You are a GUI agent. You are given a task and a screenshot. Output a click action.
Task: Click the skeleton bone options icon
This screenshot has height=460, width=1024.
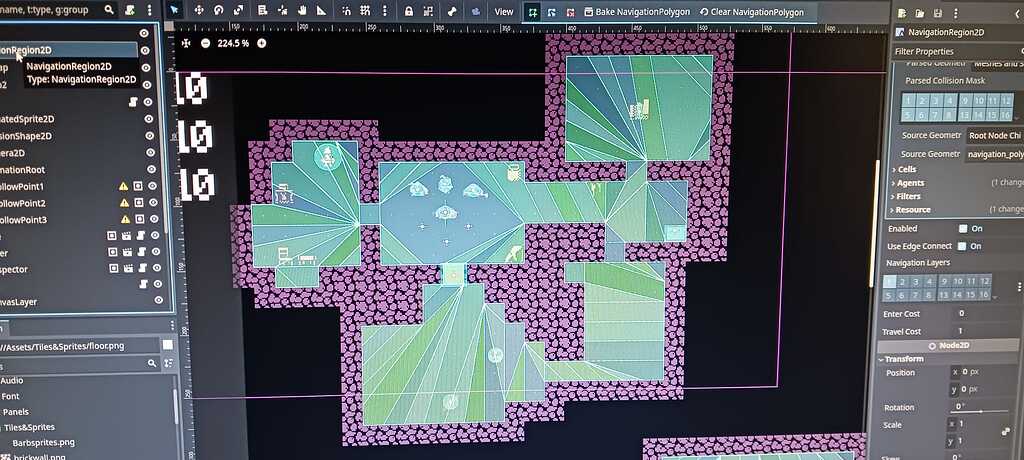pyautogui.click(x=451, y=12)
